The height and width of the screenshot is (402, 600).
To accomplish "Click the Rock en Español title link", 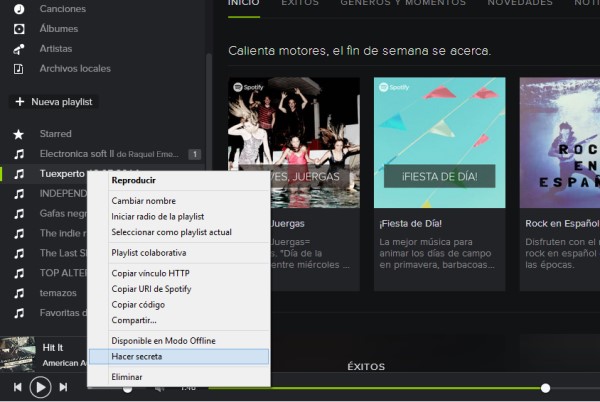I will (x=562, y=224).
